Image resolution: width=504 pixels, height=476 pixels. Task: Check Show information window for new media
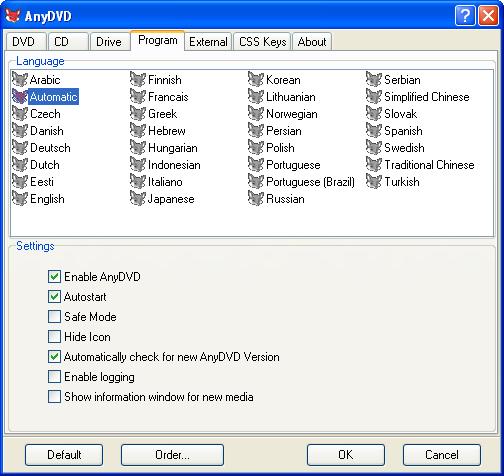[x=54, y=397]
